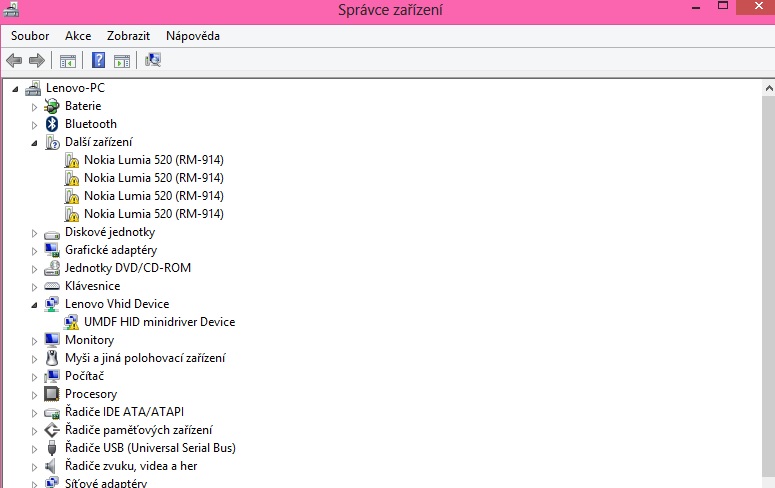Click the scrollbar up arrow

point(769,89)
